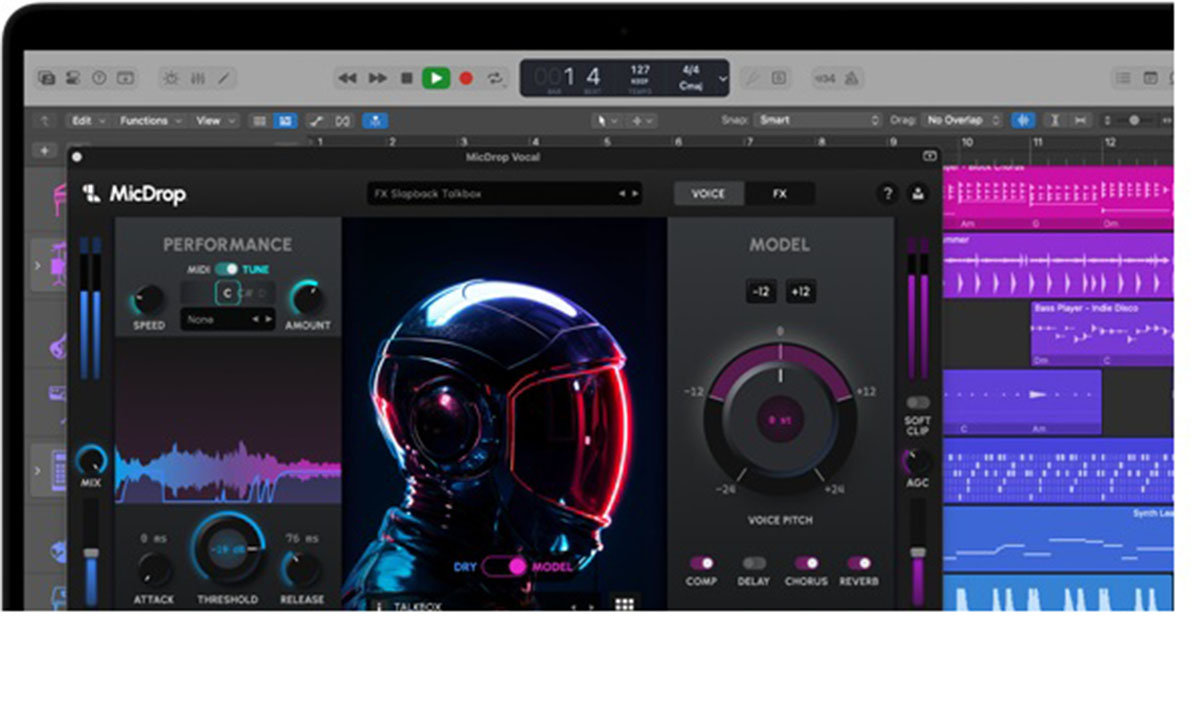Image resolution: width=1200 pixels, height=720 pixels.
Task: Toggle the DRY/MODEL switch
Action: tap(505, 567)
